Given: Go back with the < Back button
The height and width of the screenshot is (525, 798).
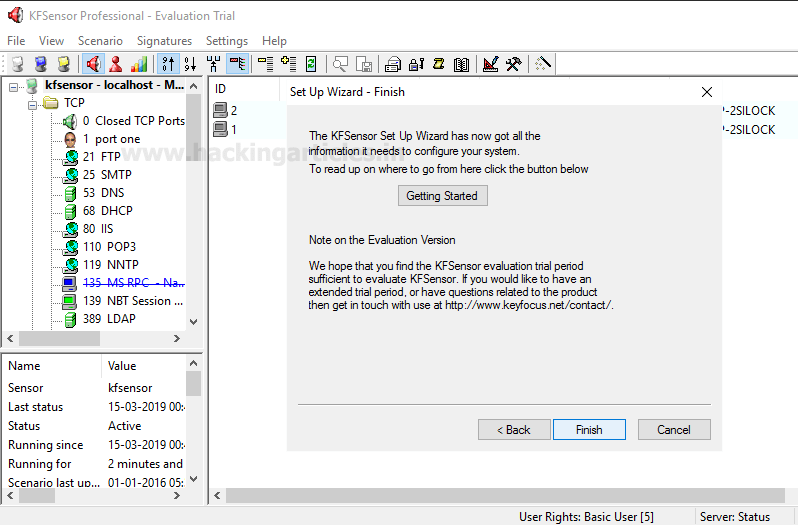Looking at the screenshot, I should 514,430.
